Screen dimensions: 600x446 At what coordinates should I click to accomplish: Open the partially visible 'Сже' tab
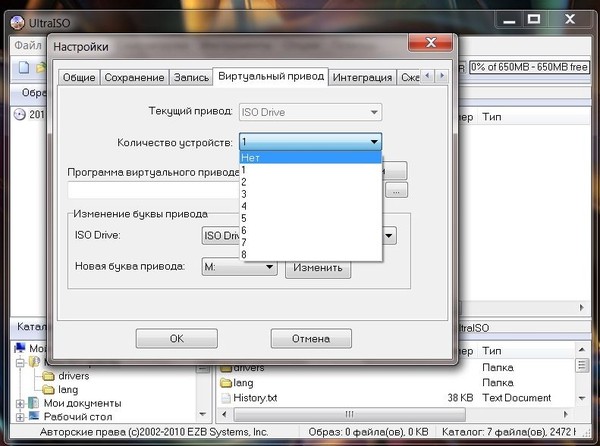coord(409,78)
